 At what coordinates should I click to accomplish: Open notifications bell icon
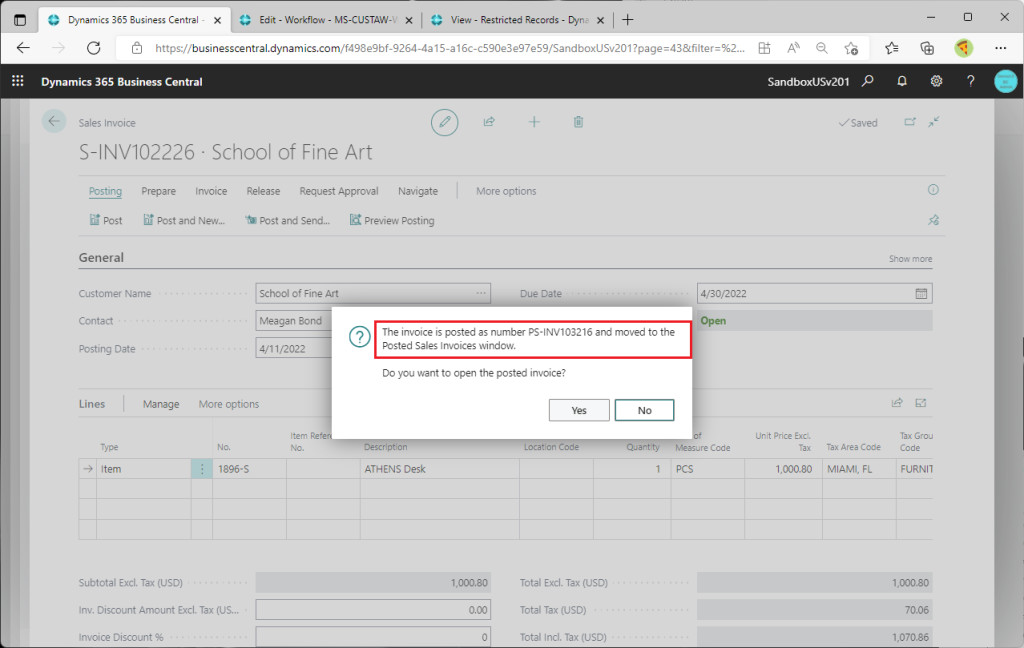(902, 81)
